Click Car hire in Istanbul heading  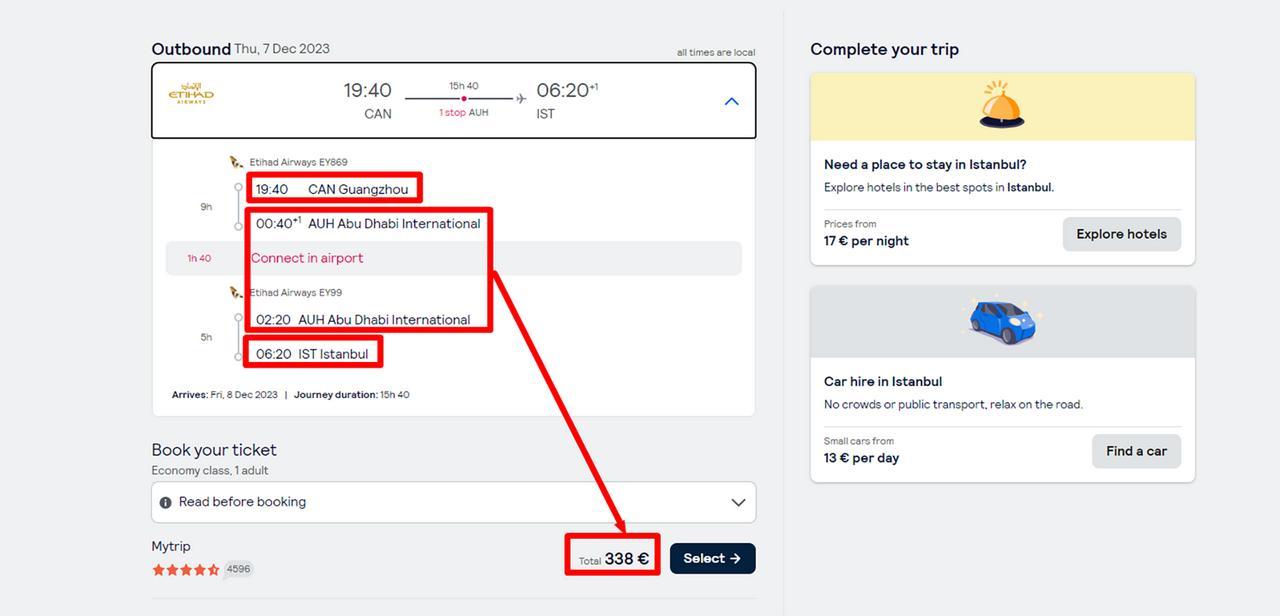(x=883, y=382)
